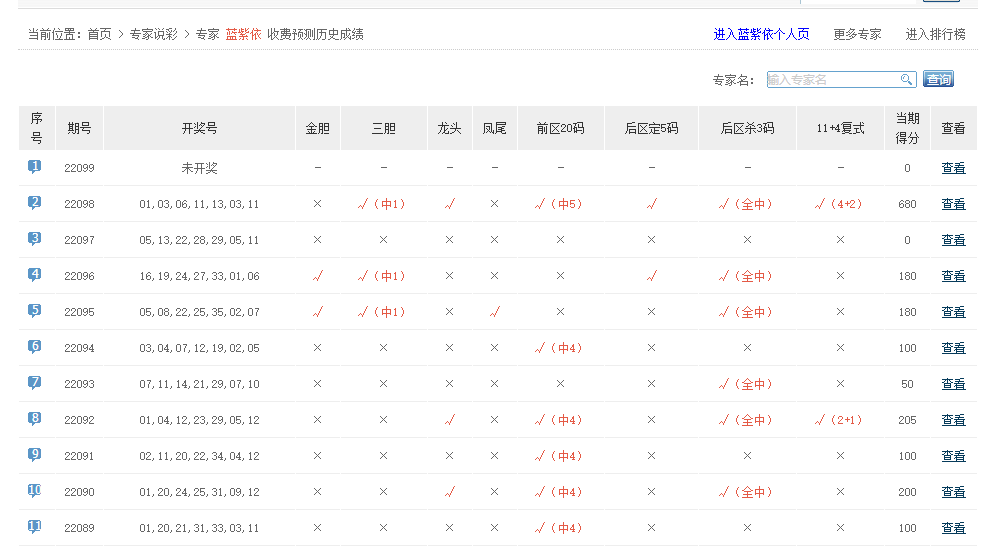
Task: Click the number 6 sequence badge icon
Action: coord(35,347)
